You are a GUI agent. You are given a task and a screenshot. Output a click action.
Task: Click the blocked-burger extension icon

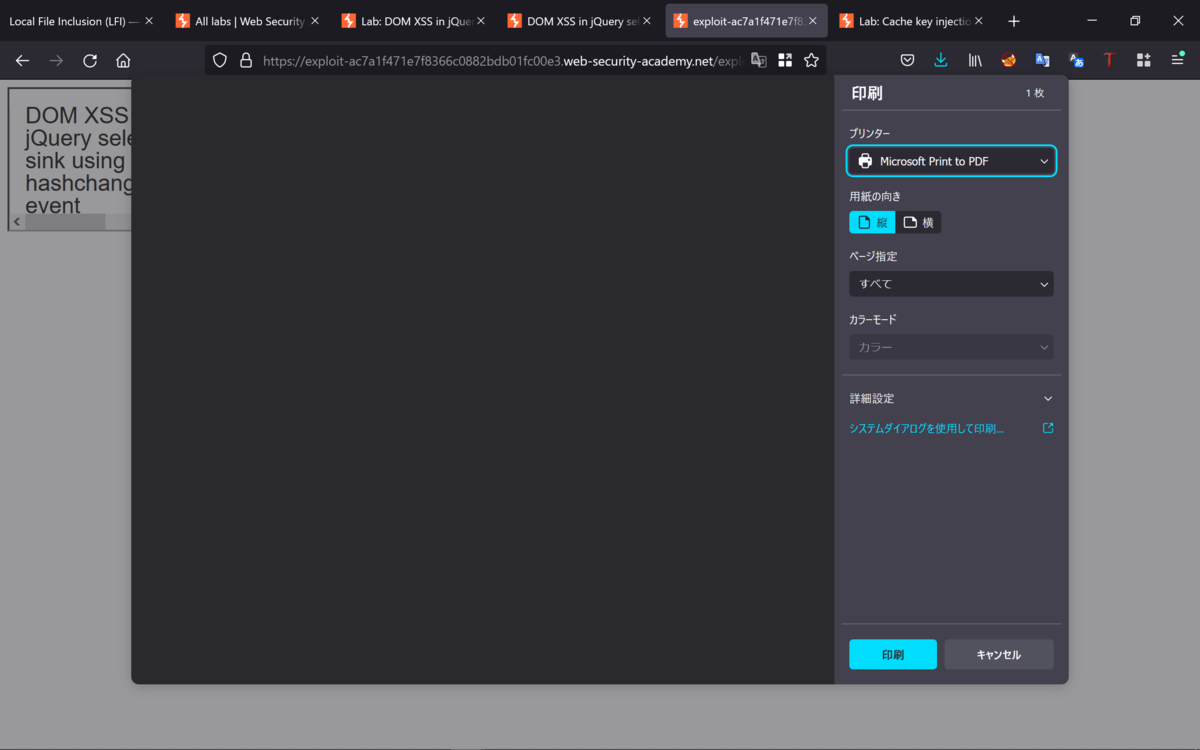[1008, 60]
